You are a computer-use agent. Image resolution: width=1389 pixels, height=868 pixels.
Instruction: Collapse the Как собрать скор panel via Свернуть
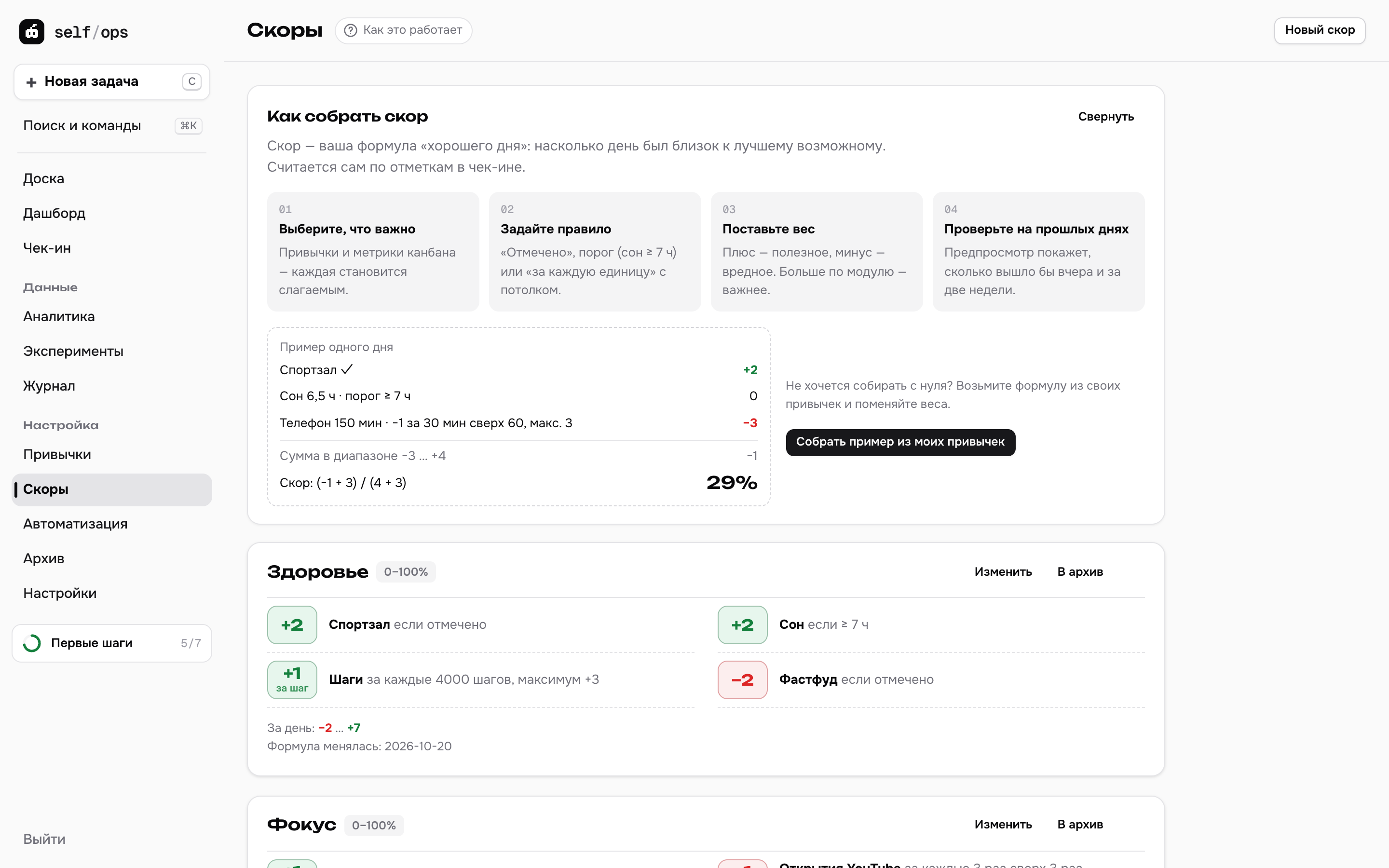click(x=1105, y=117)
